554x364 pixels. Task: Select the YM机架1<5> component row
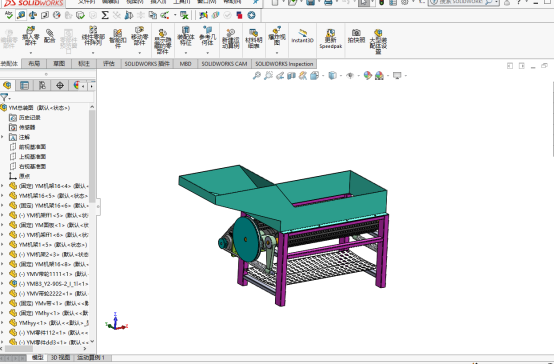tap(53, 244)
